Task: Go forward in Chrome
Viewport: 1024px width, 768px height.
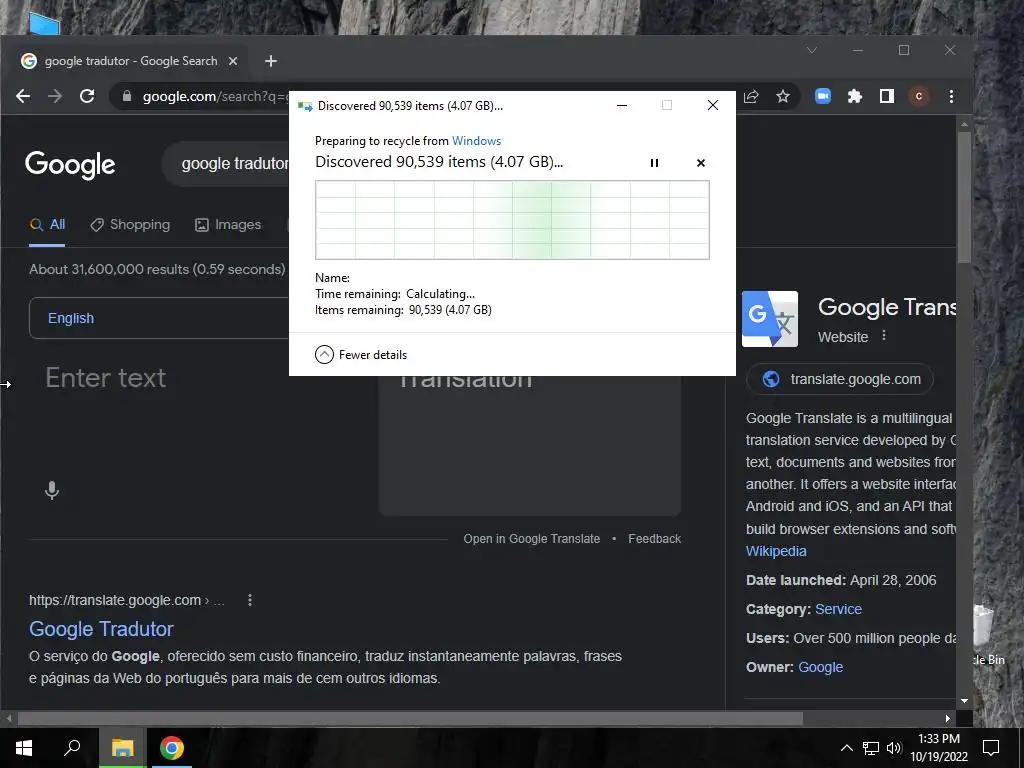Action: tap(55, 97)
